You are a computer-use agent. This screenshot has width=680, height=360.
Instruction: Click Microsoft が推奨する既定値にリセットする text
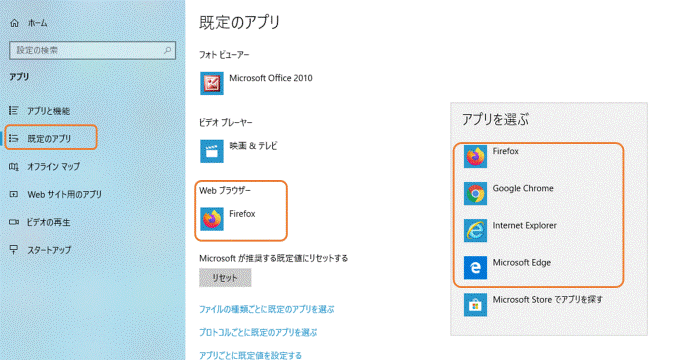coord(274,259)
